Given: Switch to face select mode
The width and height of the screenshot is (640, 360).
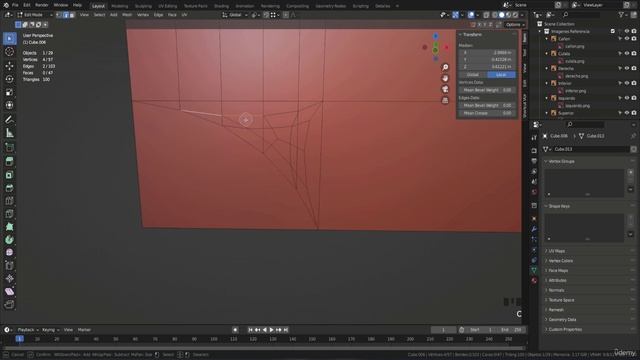Looking at the screenshot, I should click(x=72, y=15).
